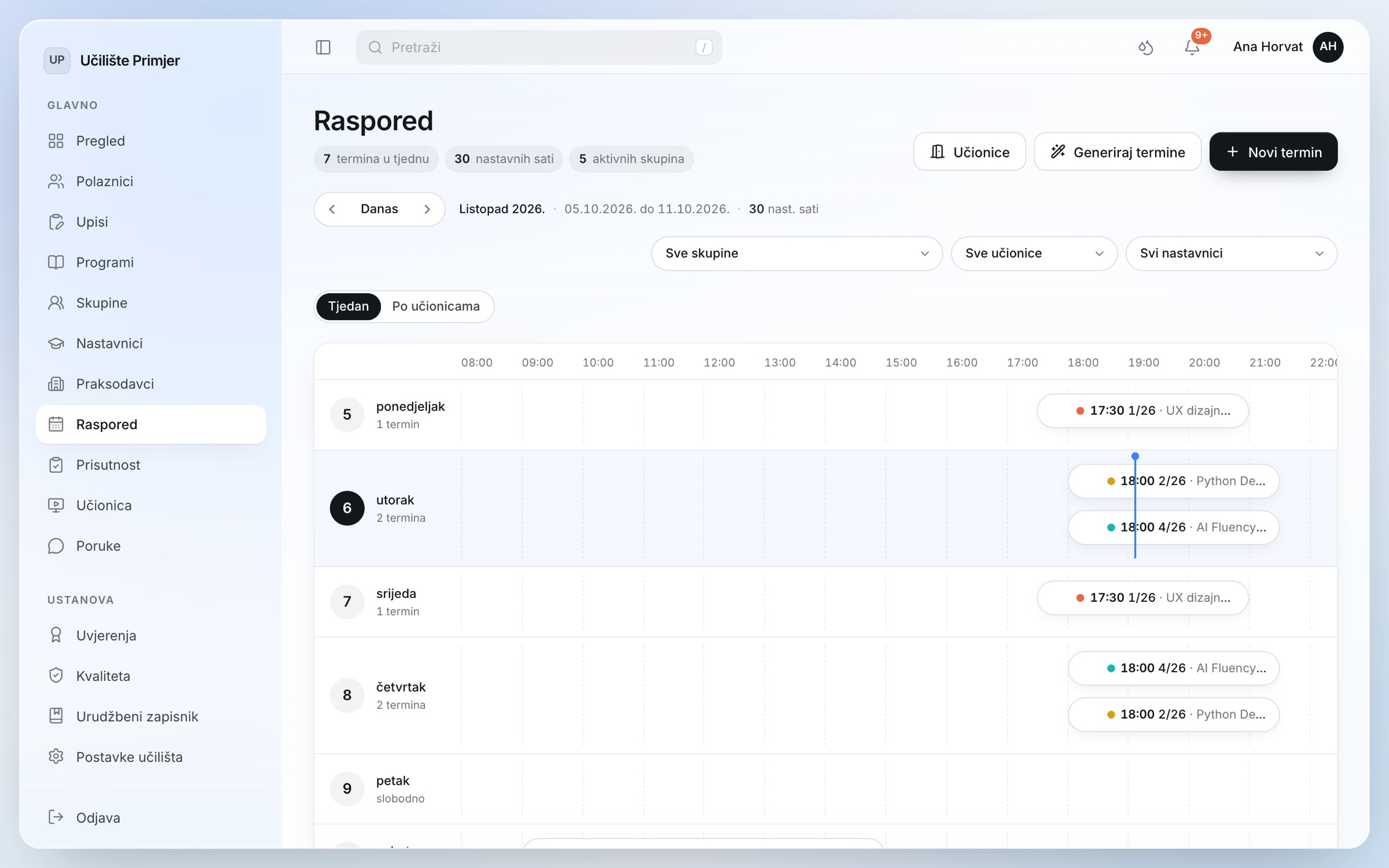The width and height of the screenshot is (1389, 868).
Task: Expand Sve skupine dropdown
Action: tap(796, 253)
